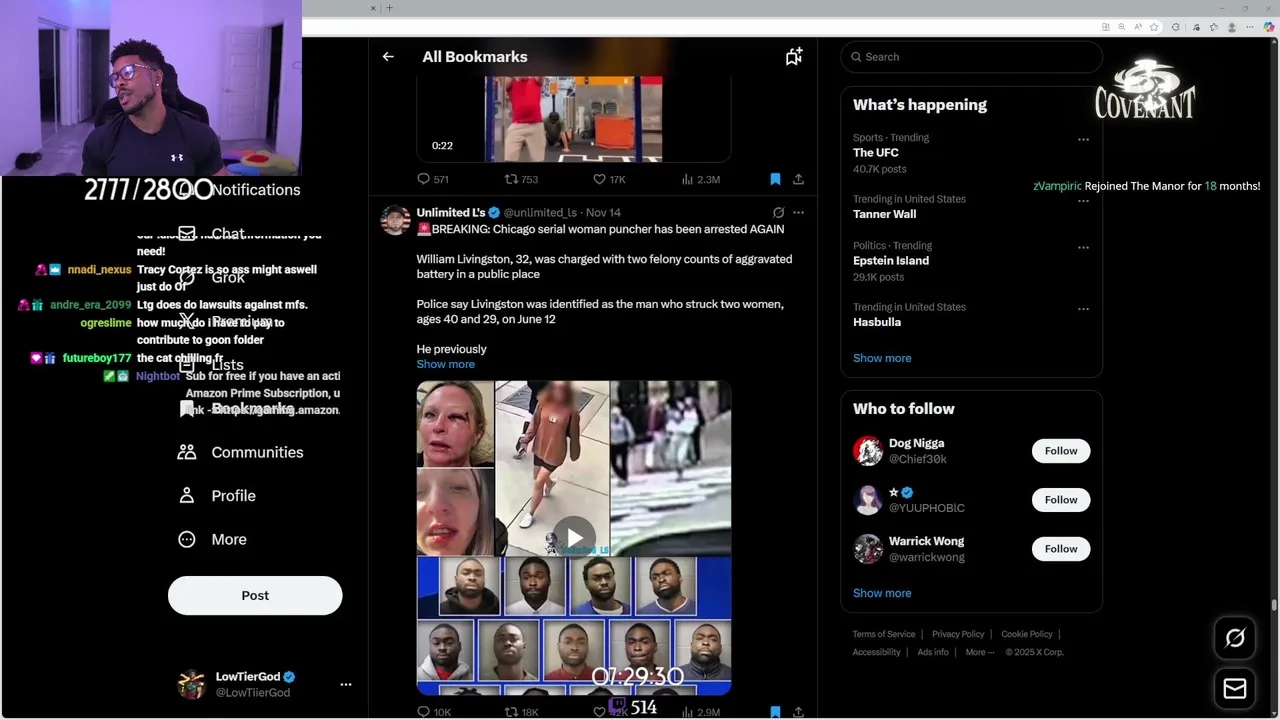The image size is (1280, 720).
Task: View analytics of the 2.3M-views post
Action: [700, 179]
